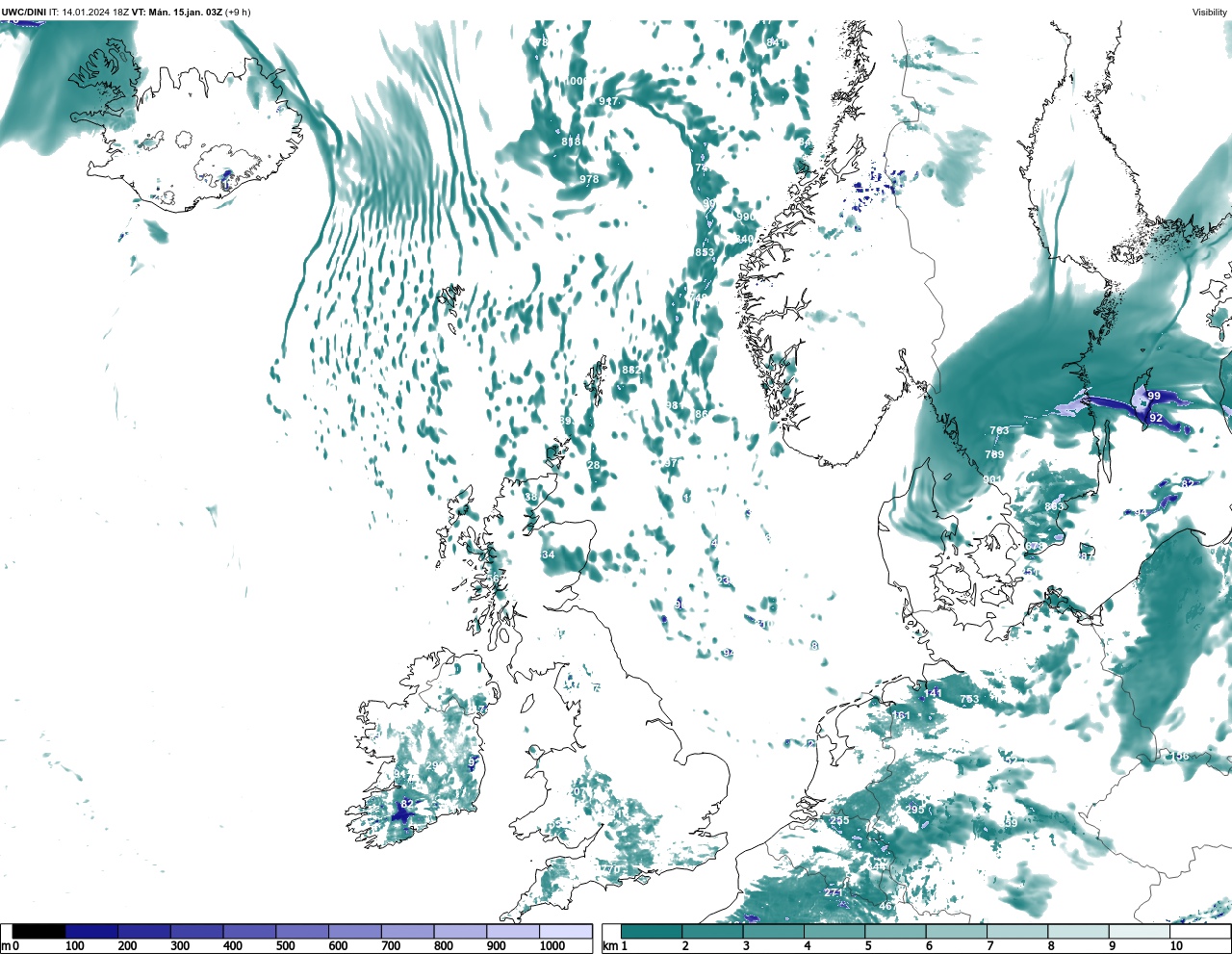Click the '978' visibility value on the map
The image size is (1232, 954).
click(589, 179)
